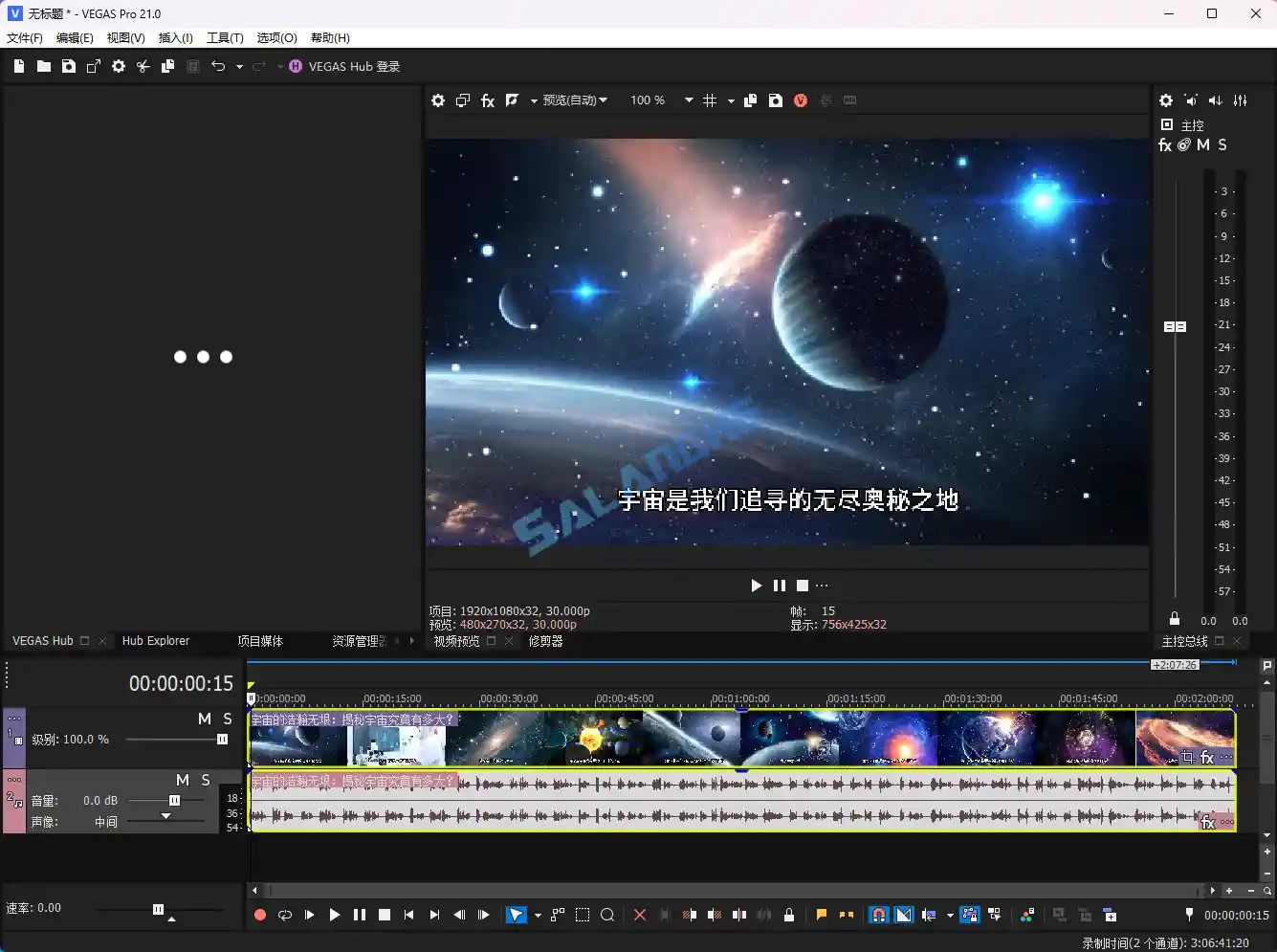Open the Split Screen View dropdown arrow
This screenshot has width=1277, height=952.
534,100
